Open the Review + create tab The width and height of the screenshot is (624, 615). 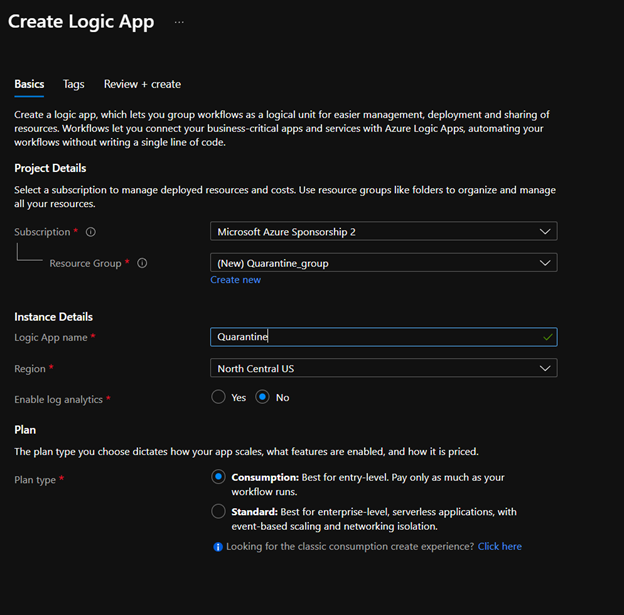[142, 84]
